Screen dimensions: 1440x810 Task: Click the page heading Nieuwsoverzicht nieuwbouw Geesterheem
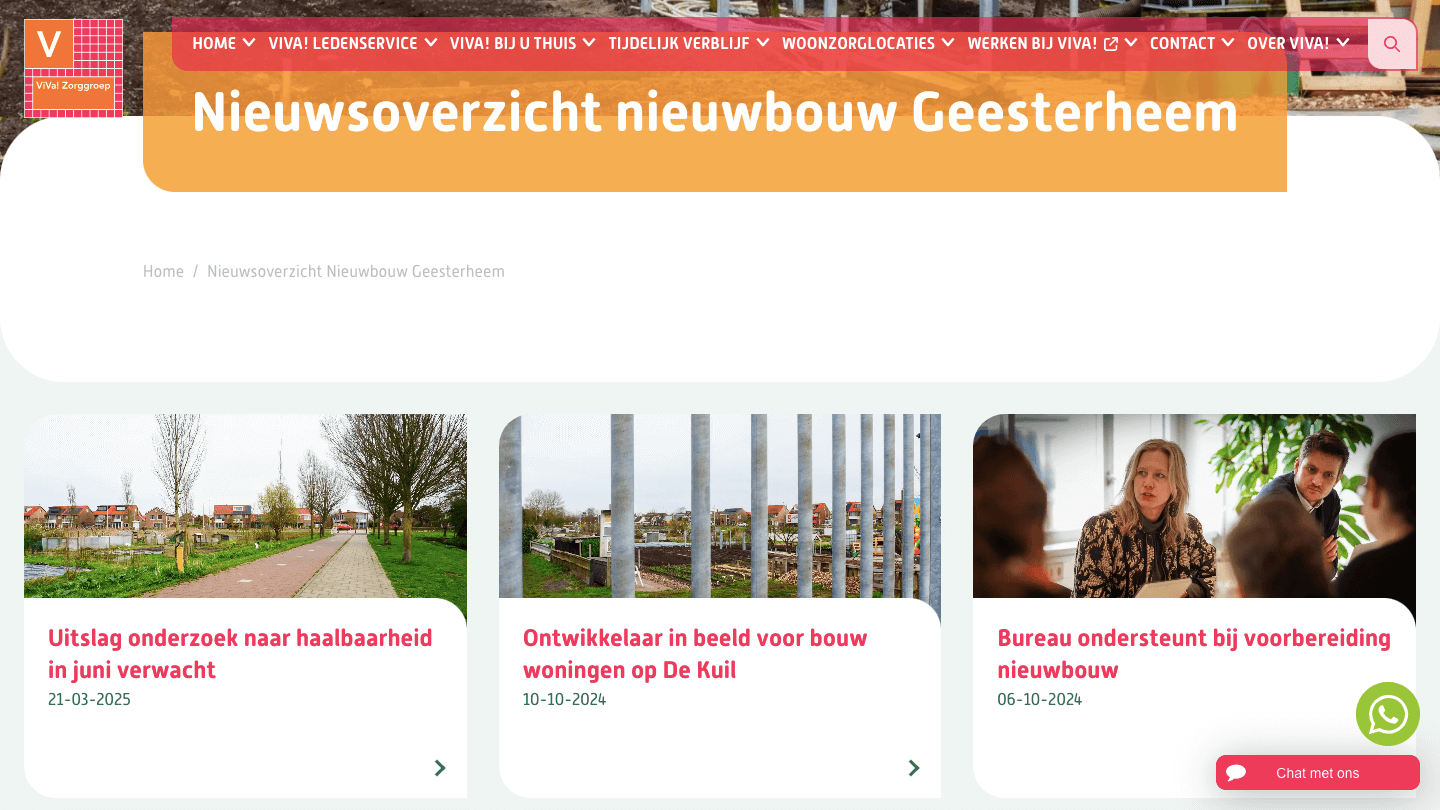pos(715,112)
